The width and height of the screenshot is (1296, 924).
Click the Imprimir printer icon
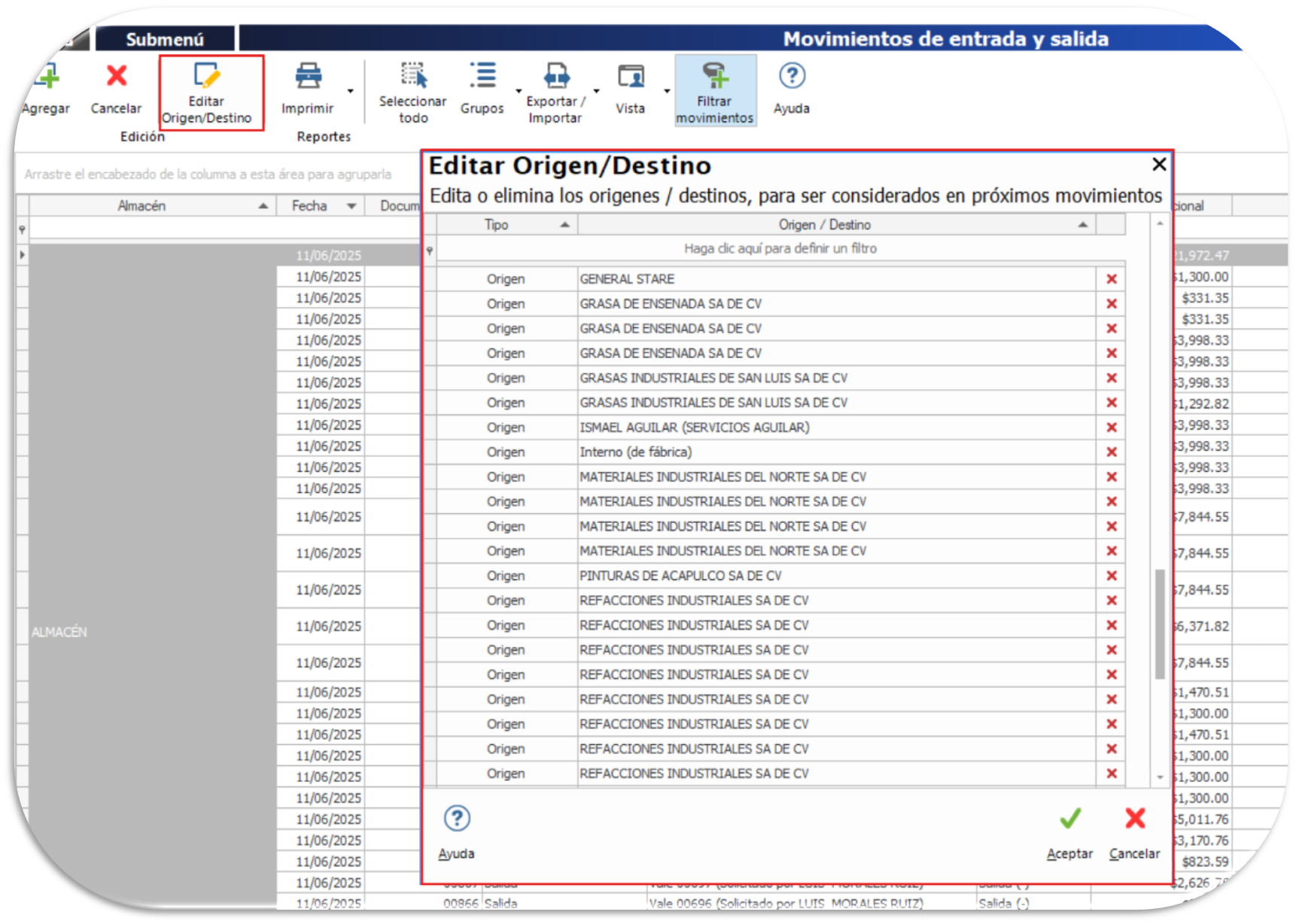coord(308,76)
